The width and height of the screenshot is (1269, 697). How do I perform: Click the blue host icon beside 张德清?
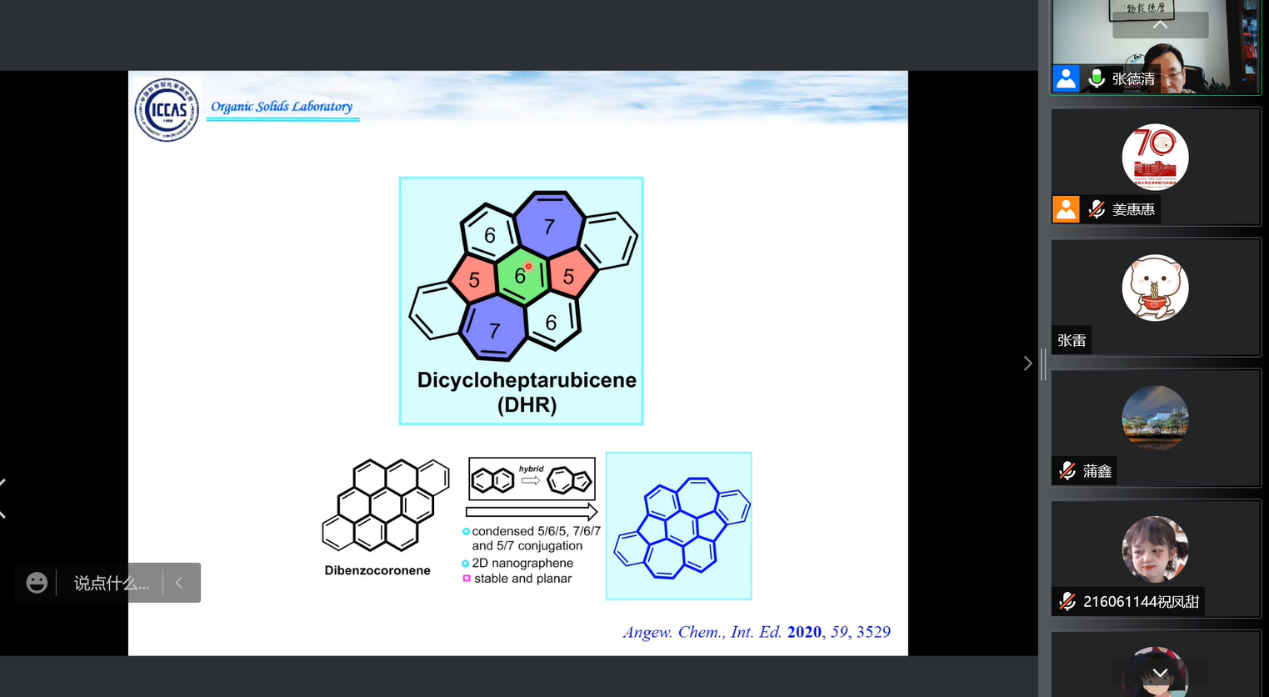[x=1066, y=79]
